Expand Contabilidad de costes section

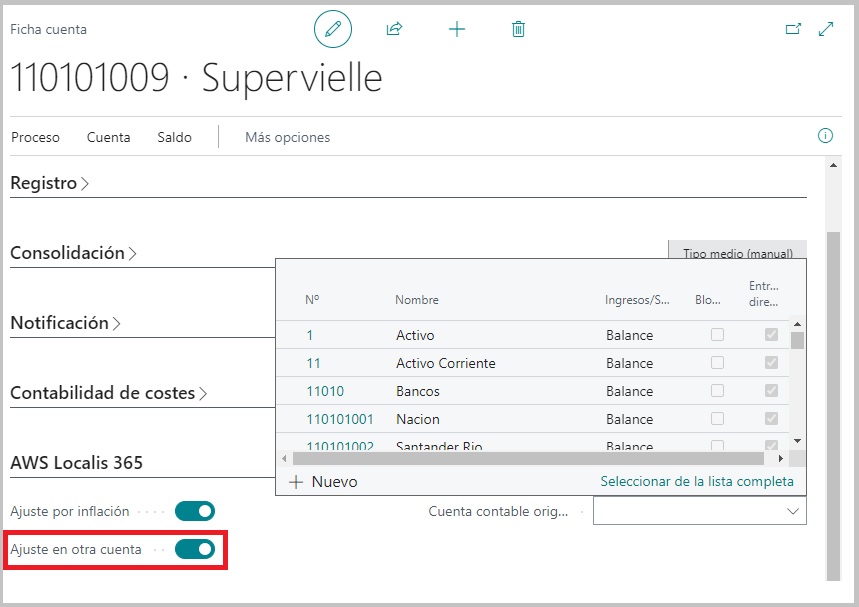pos(108,393)
